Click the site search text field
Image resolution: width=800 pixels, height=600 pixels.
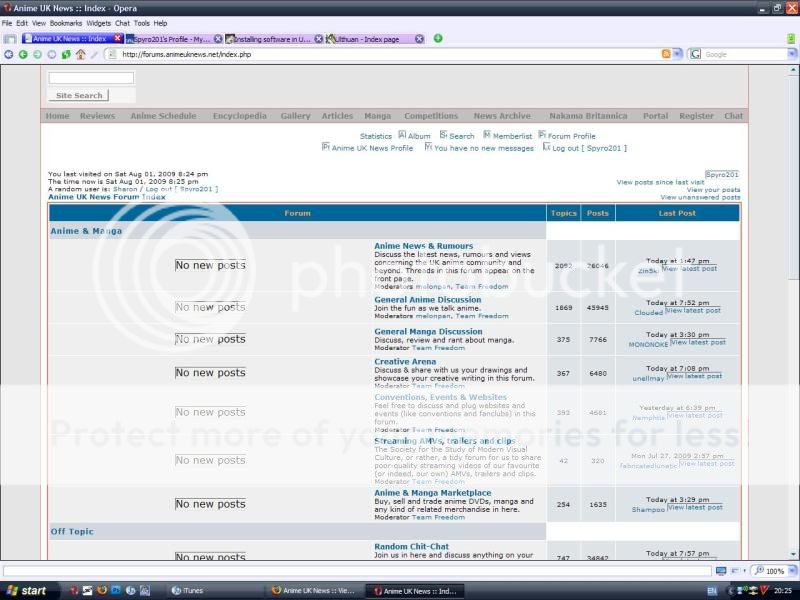coord(90,78)
